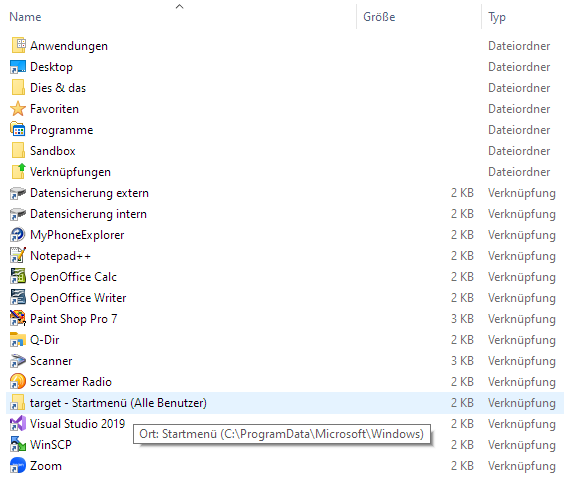Click the Q-Dir shortcut icon
This screenshot has width=564, height=478.
[x=18, y=340]
